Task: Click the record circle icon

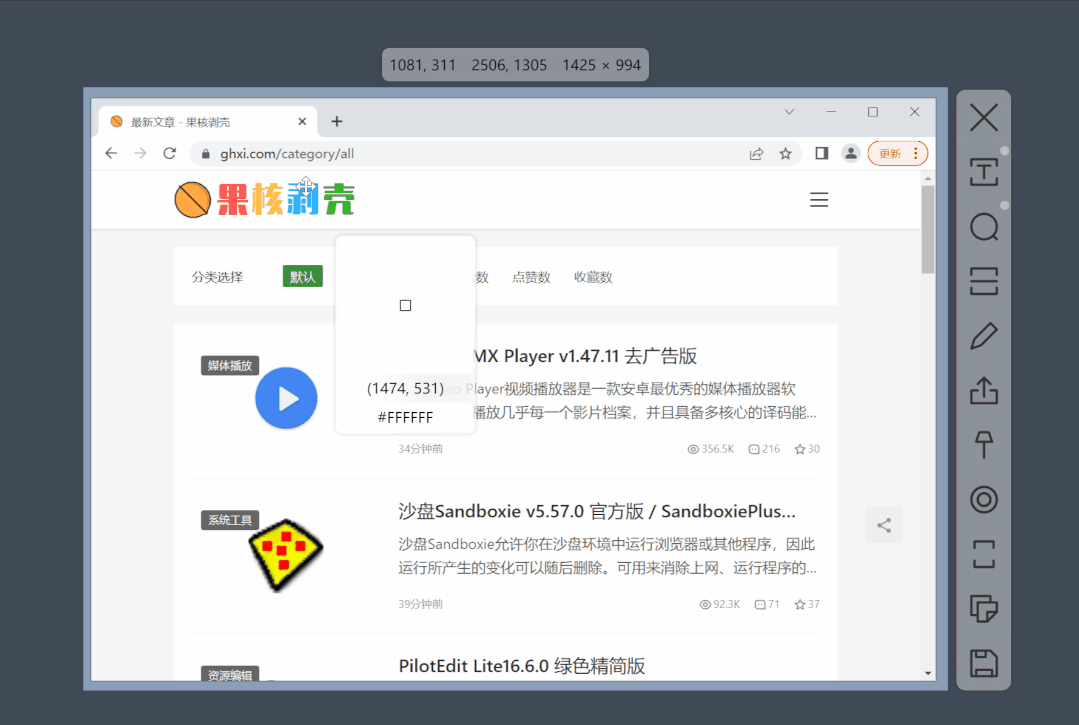Action: [983, 499]
